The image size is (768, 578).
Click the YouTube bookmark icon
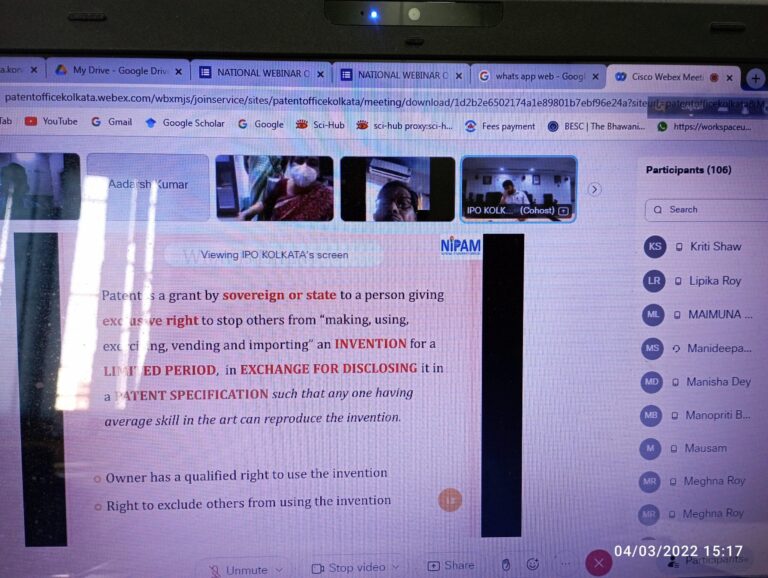click(32, 122)
